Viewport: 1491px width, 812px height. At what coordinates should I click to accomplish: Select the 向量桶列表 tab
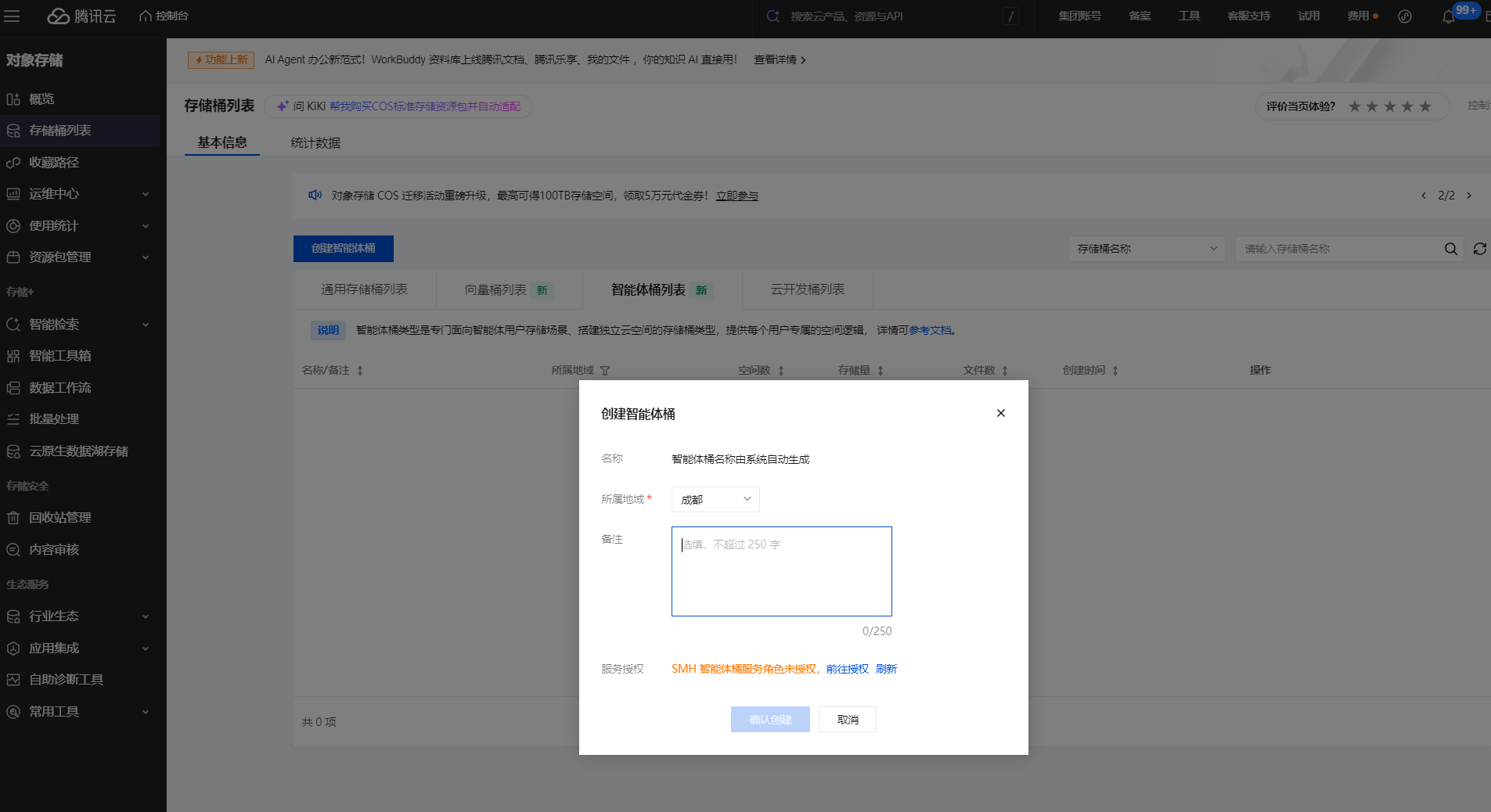point(509,289)
